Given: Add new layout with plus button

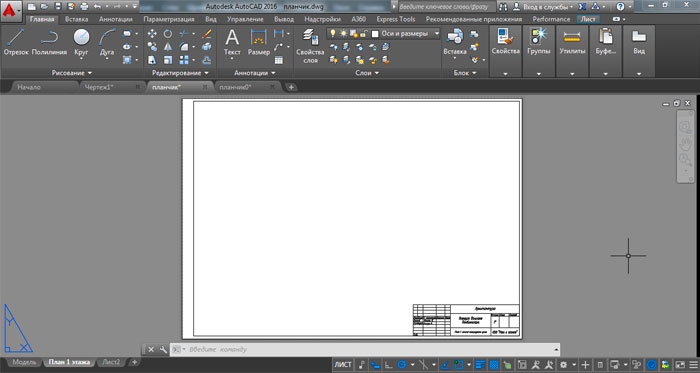Looking at the screenshot, I should tap(134, 362).
